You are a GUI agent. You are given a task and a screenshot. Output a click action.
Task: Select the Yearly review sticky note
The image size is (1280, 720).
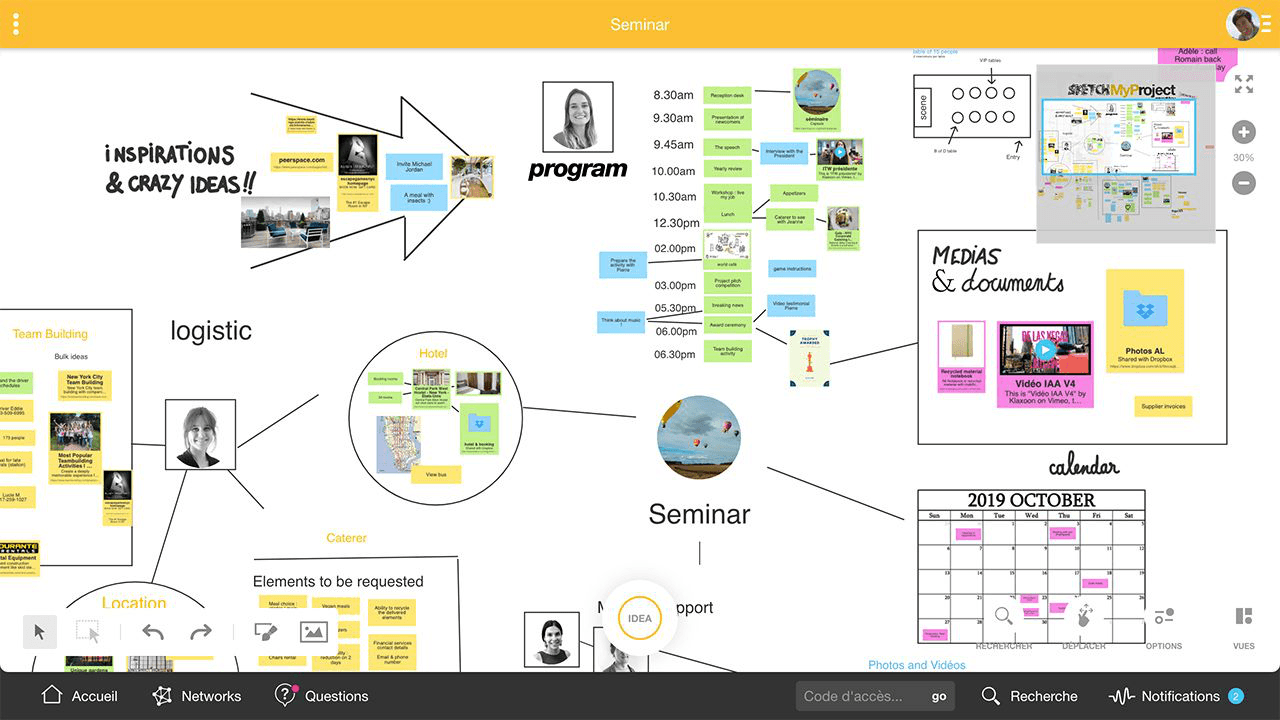[727, 169]
